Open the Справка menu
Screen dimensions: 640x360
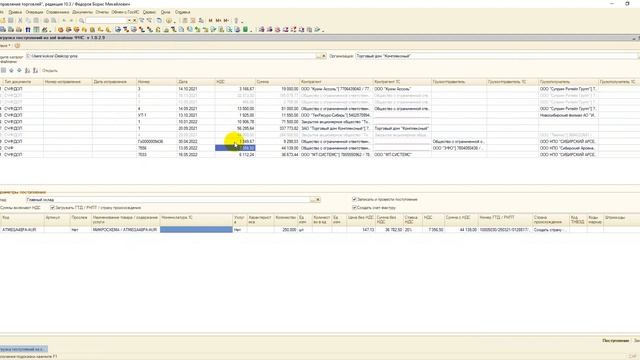tap(182, 12)
